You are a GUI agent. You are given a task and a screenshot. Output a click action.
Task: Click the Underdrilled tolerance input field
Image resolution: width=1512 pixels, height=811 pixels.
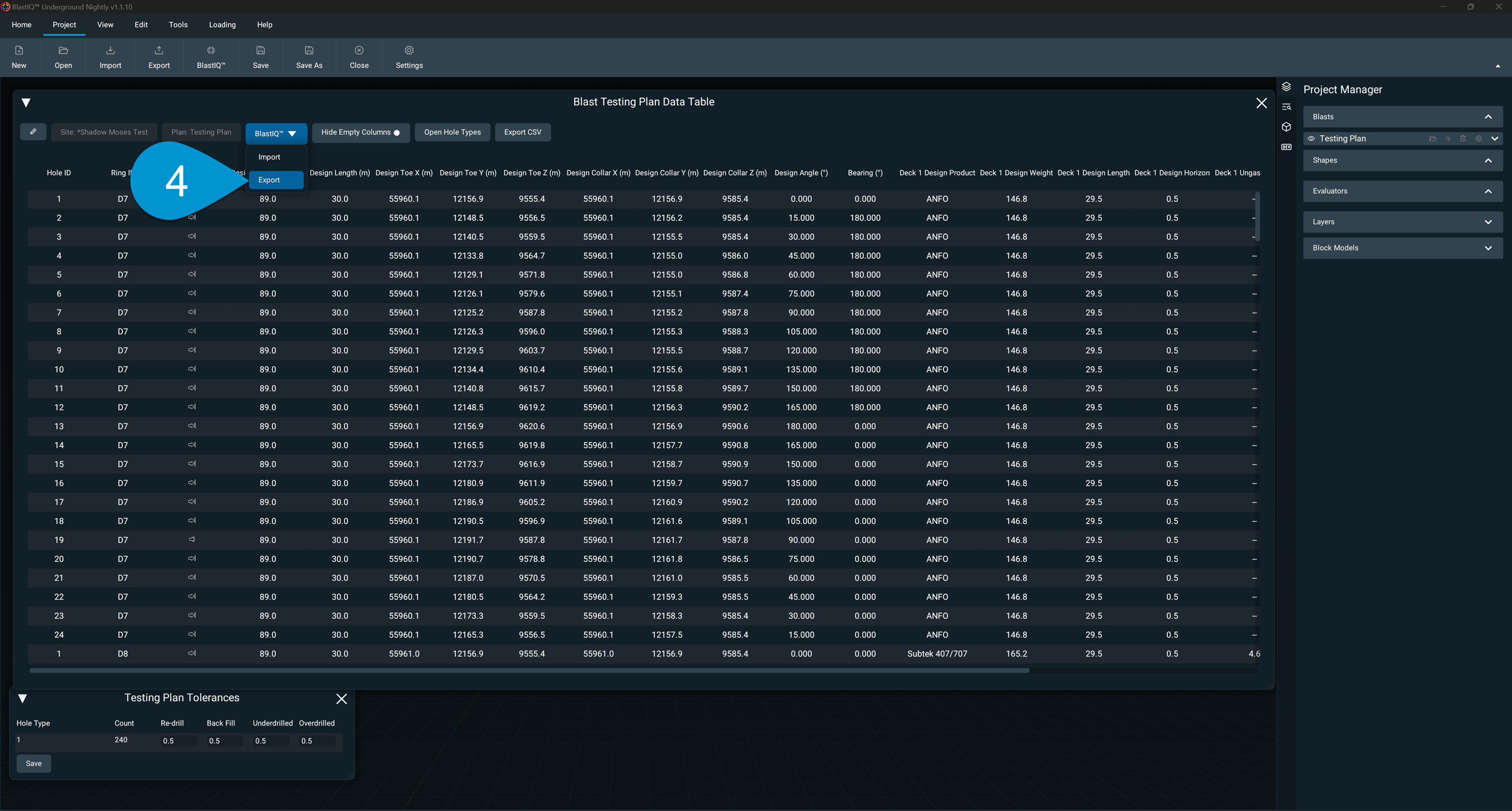click(x=270, y=741)
